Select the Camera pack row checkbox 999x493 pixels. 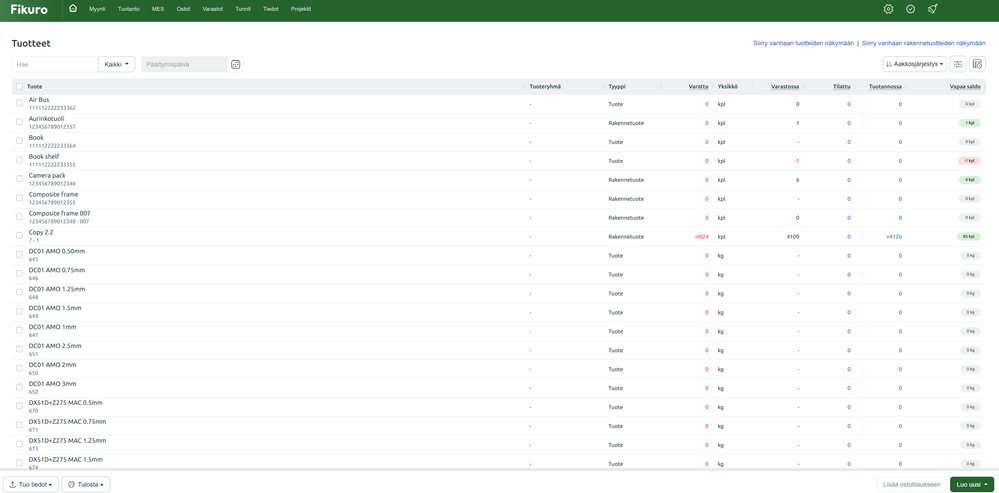19,179
